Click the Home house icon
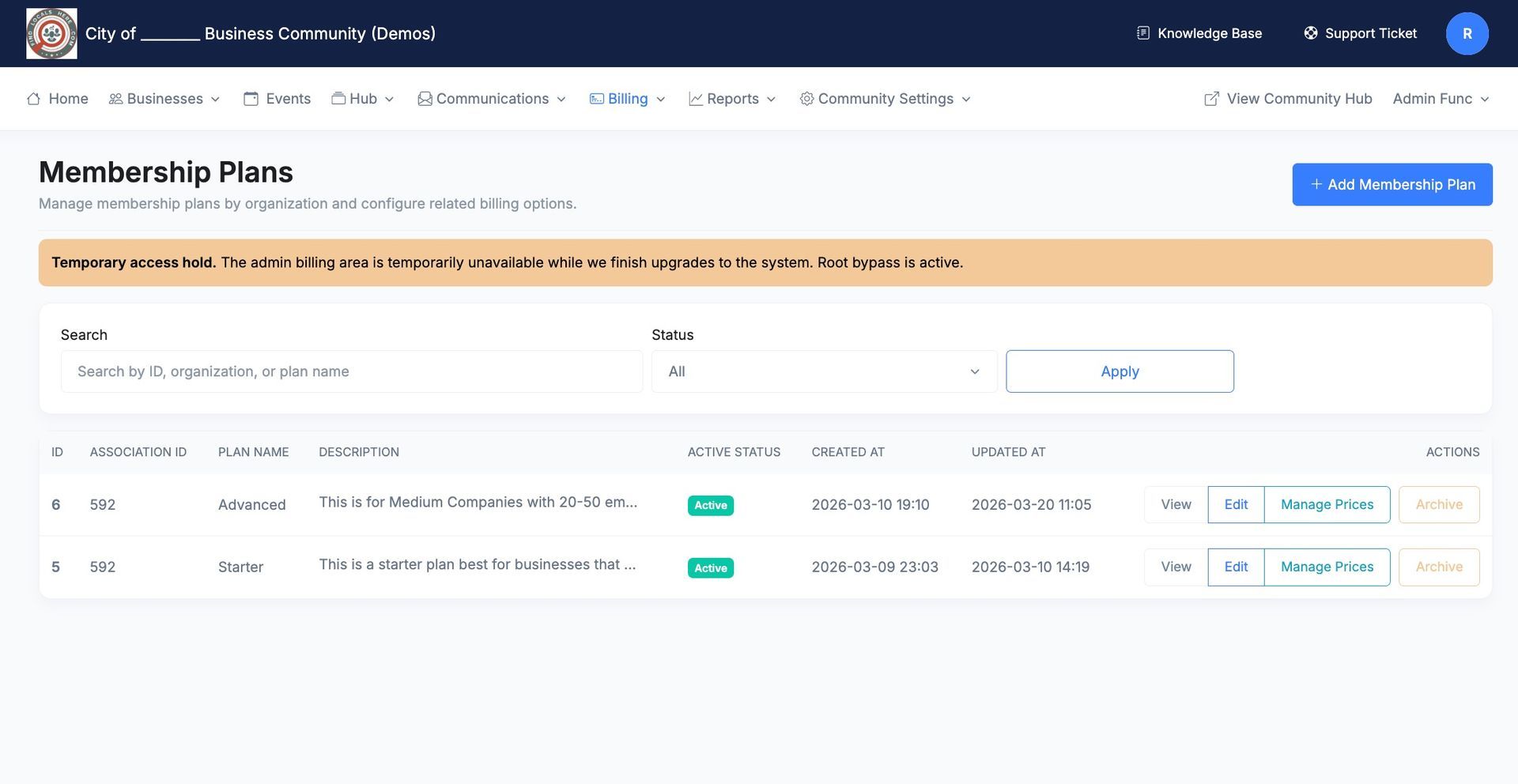The width and height of the screenshot is (1518, 784). tap(33, 99)
